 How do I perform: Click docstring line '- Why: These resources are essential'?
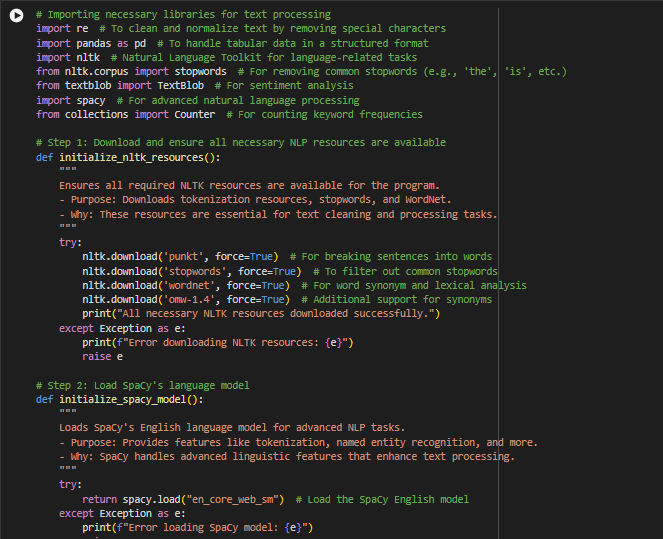tap(278, 214)
